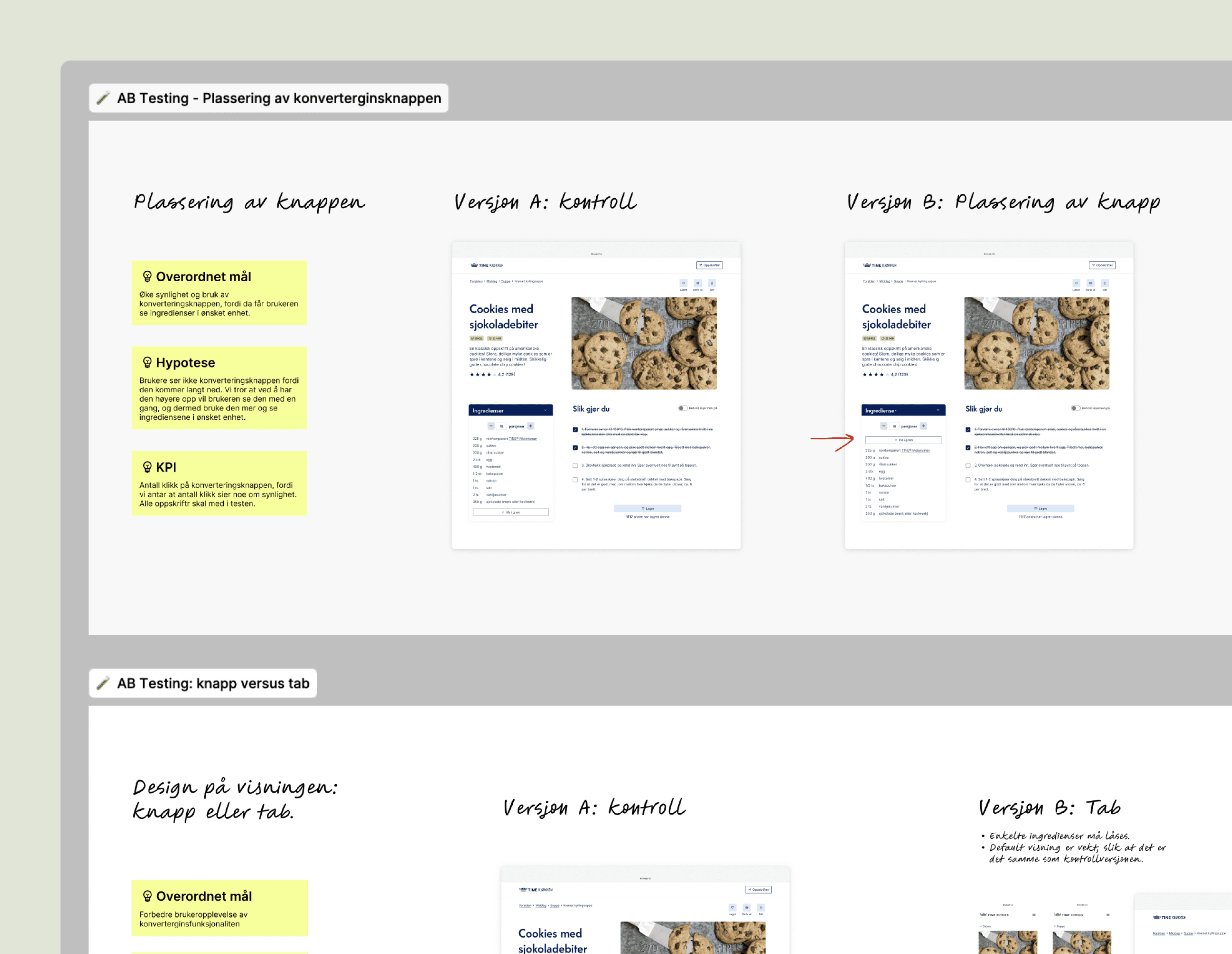Click Lagre heart icon in placement Version A
Image resolution: width=1232 pixels, height=954 pixels.
683,283
